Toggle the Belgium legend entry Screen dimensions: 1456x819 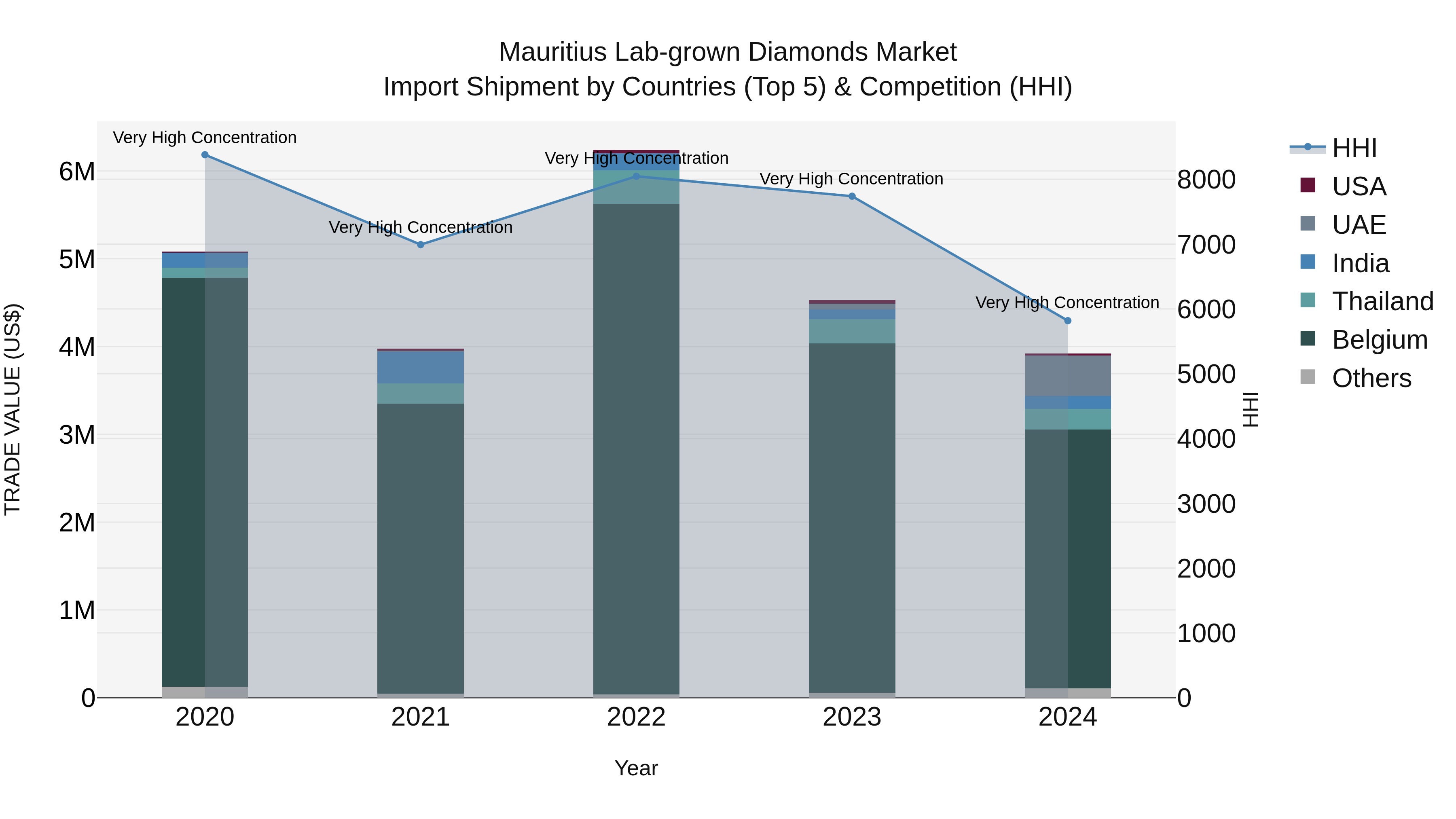[x=1364, y=340]
